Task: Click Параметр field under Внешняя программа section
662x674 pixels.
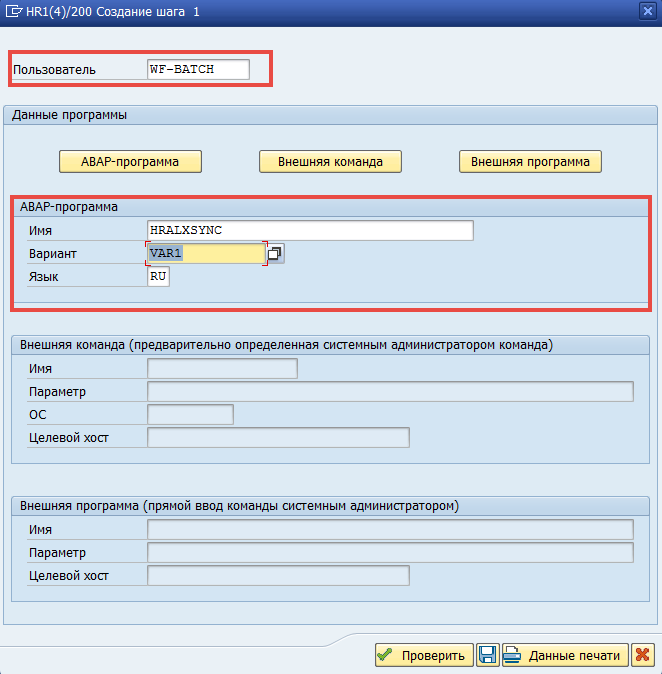Action: (390, 552)
